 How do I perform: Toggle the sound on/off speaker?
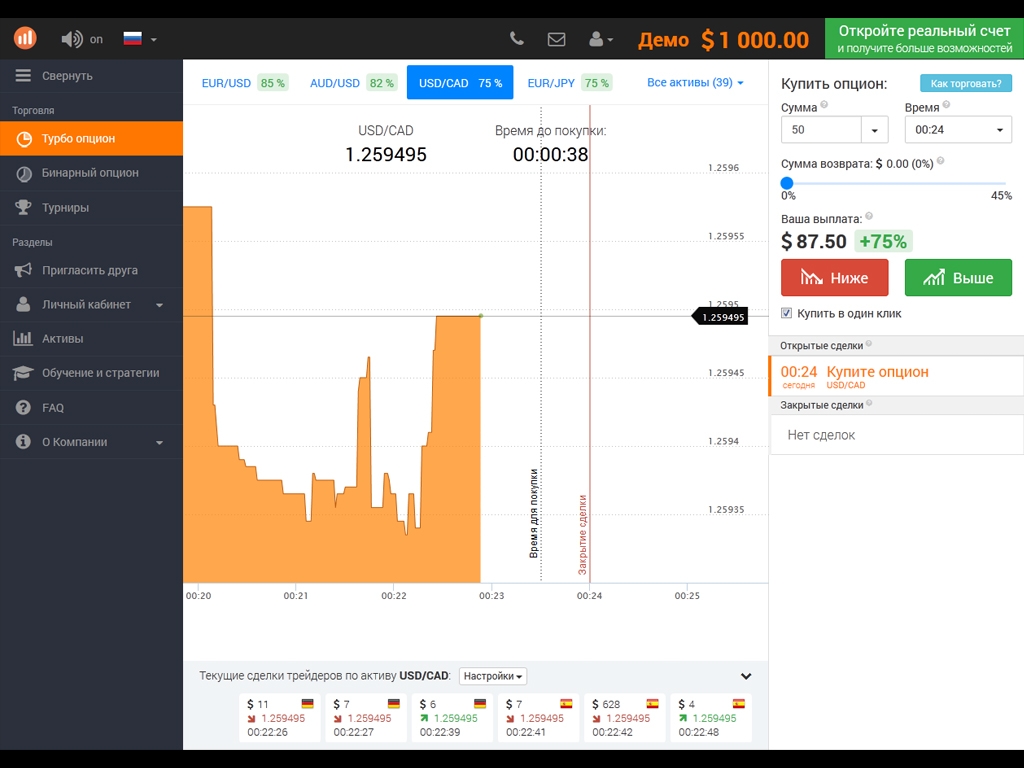(x=72, y=39)
